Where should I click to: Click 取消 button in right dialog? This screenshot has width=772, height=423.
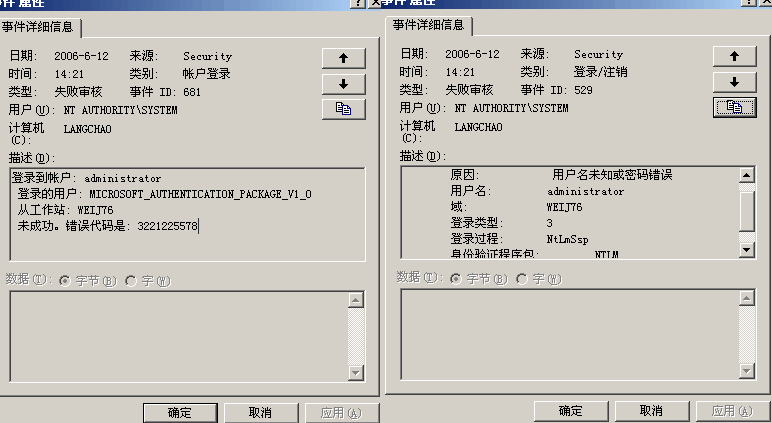[651, 411]
